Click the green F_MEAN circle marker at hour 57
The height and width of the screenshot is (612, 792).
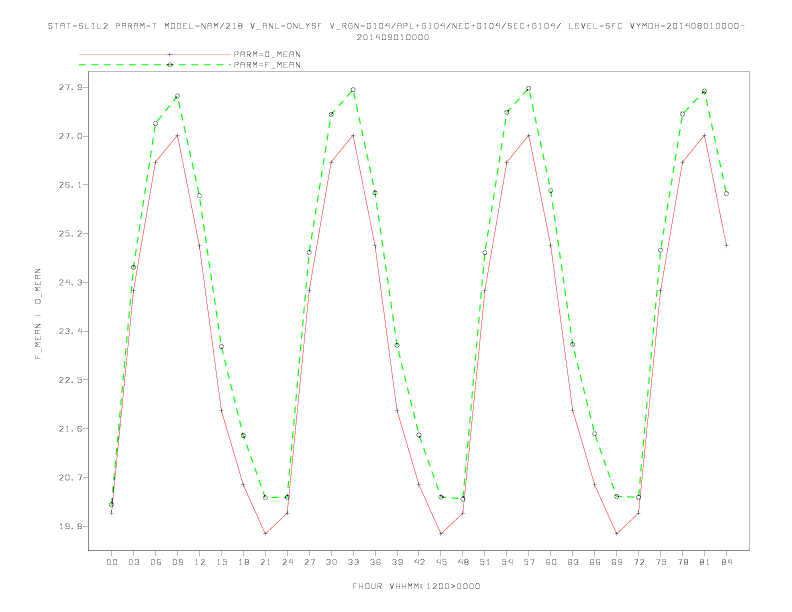(x=529, y=88)
